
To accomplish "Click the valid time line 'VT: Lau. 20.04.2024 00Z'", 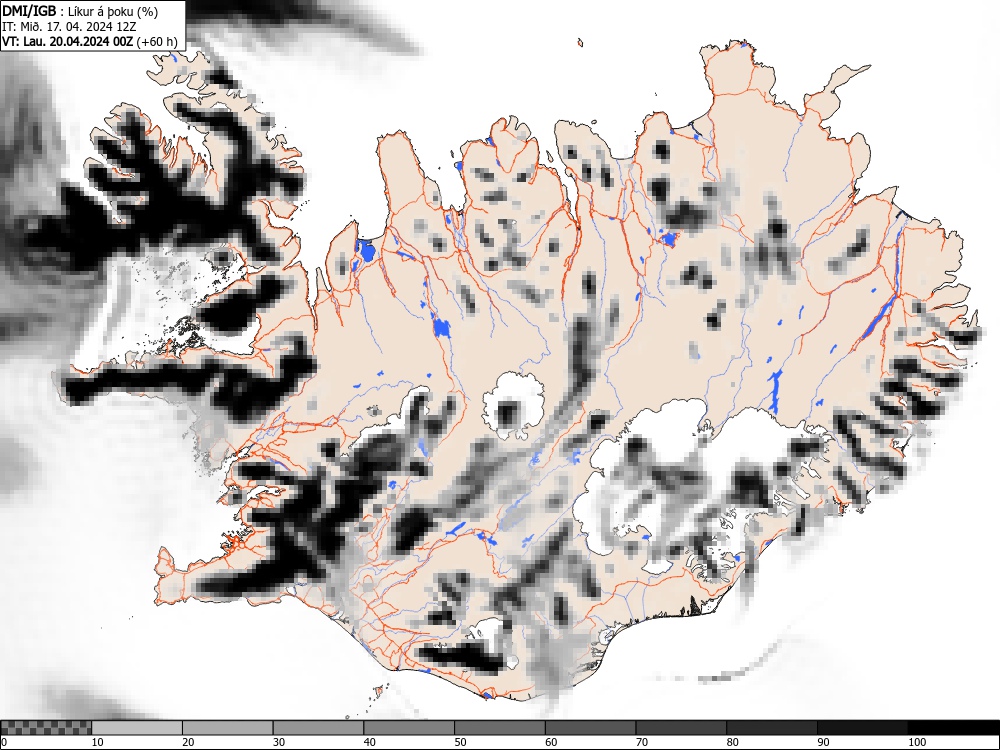I will (x=68, y=42).
